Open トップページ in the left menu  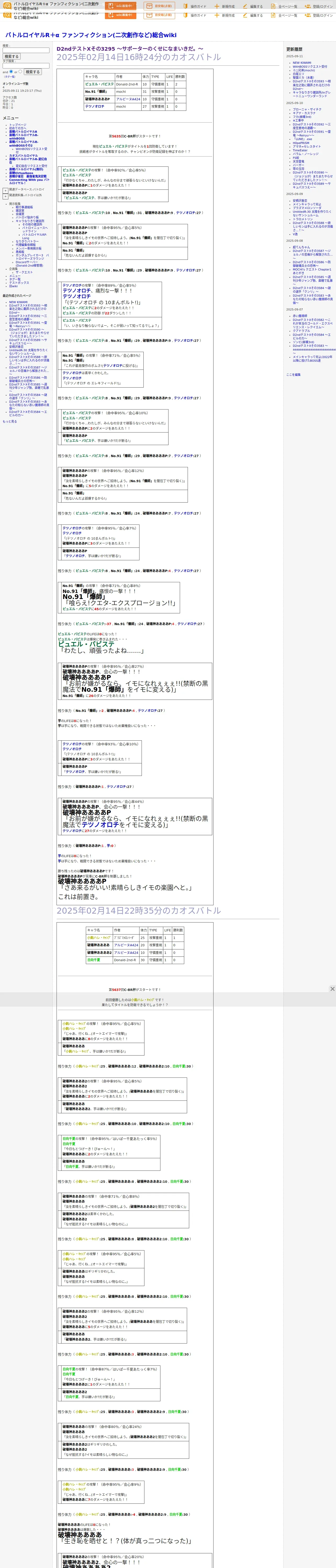coord(18,125)
